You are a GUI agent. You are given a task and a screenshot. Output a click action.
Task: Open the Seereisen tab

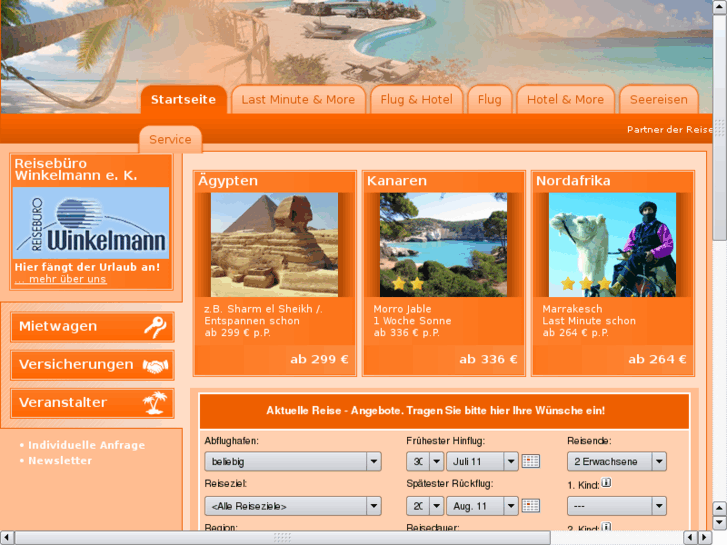658,99
